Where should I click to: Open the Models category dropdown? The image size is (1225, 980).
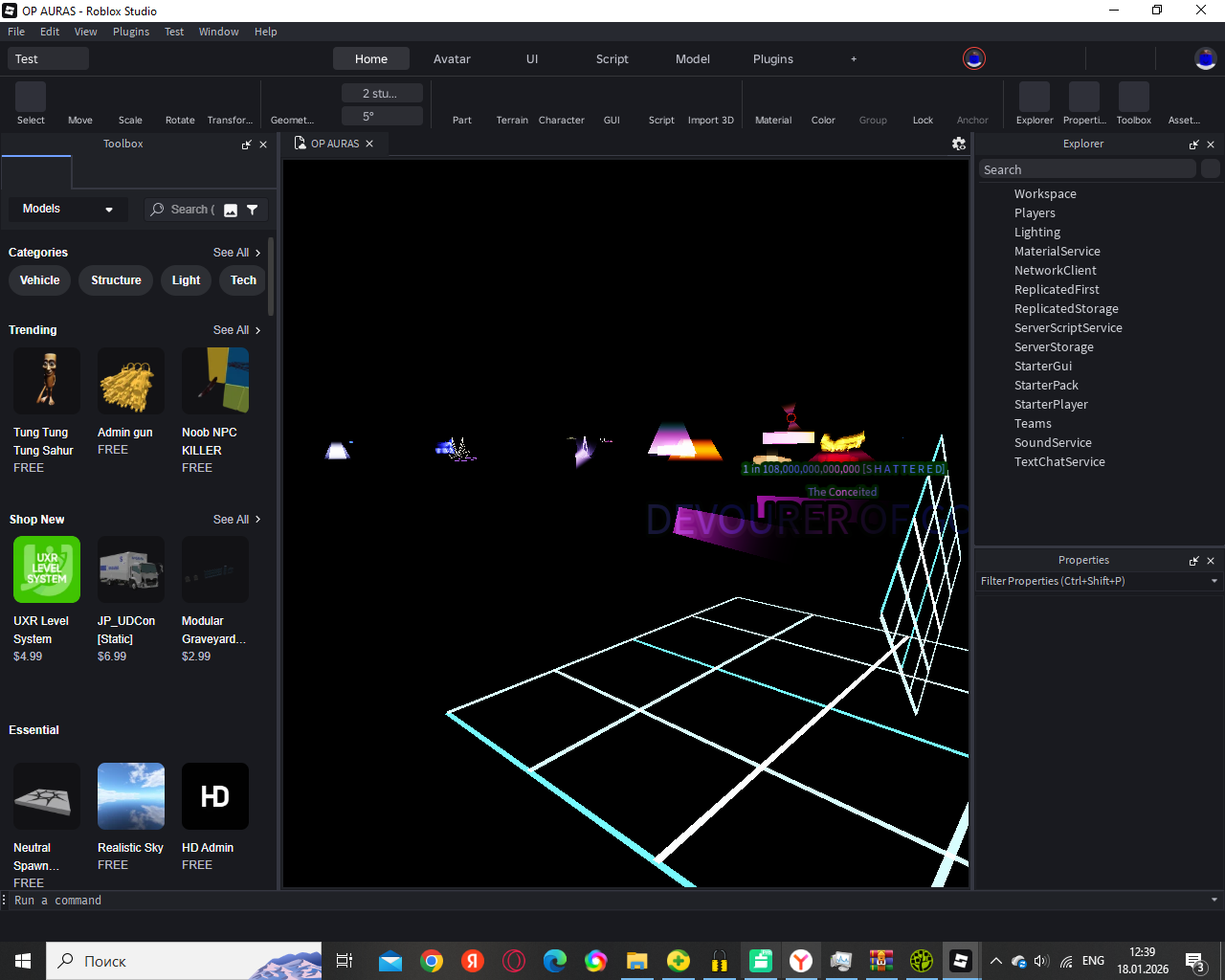pos(67,209)
